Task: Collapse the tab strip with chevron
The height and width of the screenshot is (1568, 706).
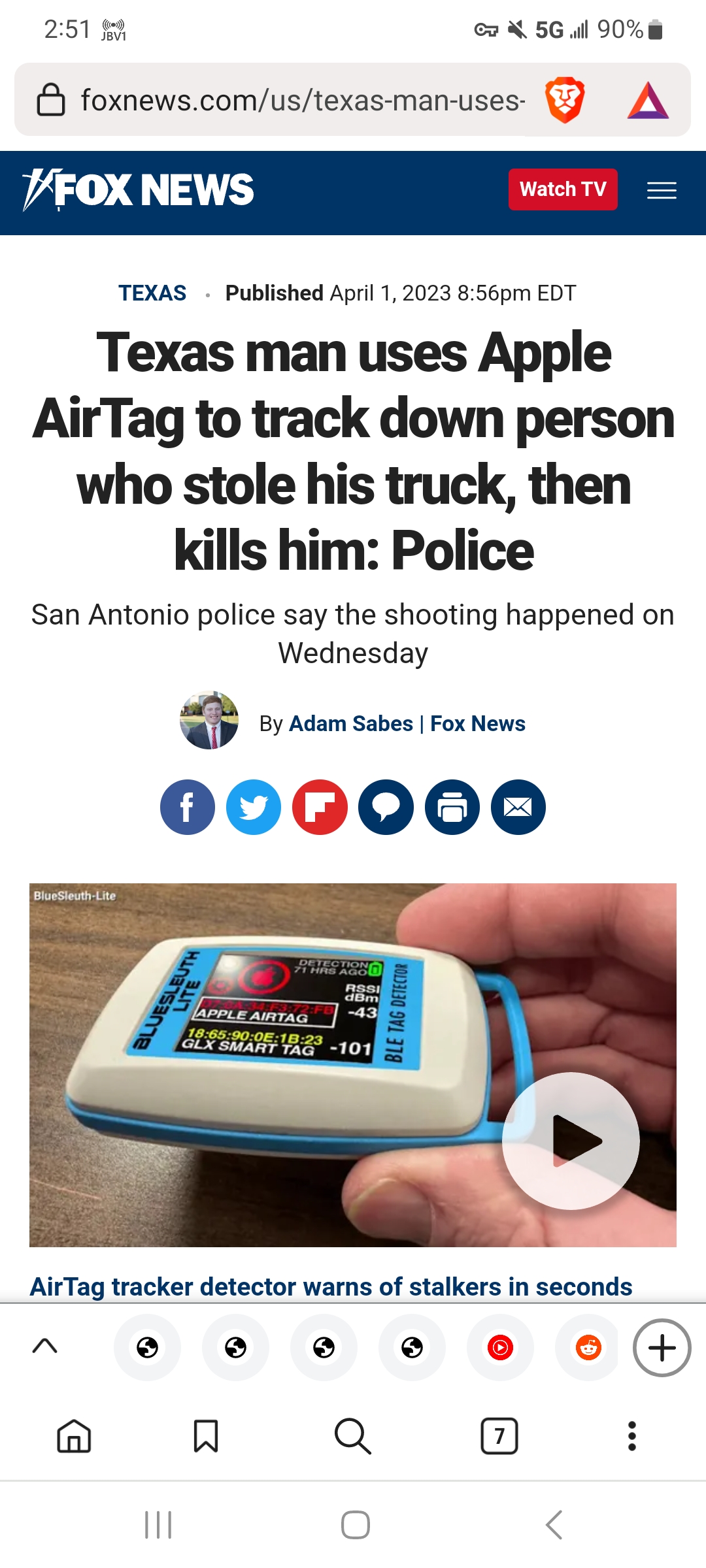Action: point(45,1346)
